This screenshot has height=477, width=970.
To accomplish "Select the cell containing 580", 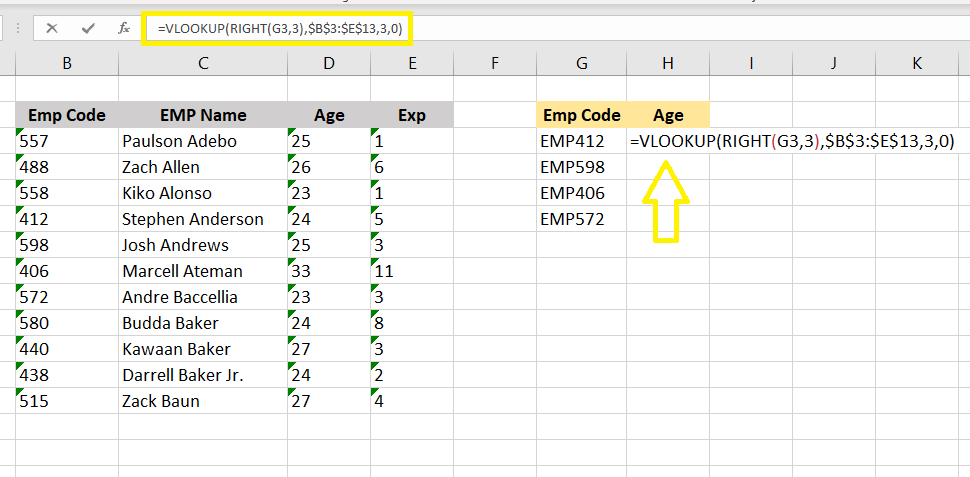I will coord(67,323).
